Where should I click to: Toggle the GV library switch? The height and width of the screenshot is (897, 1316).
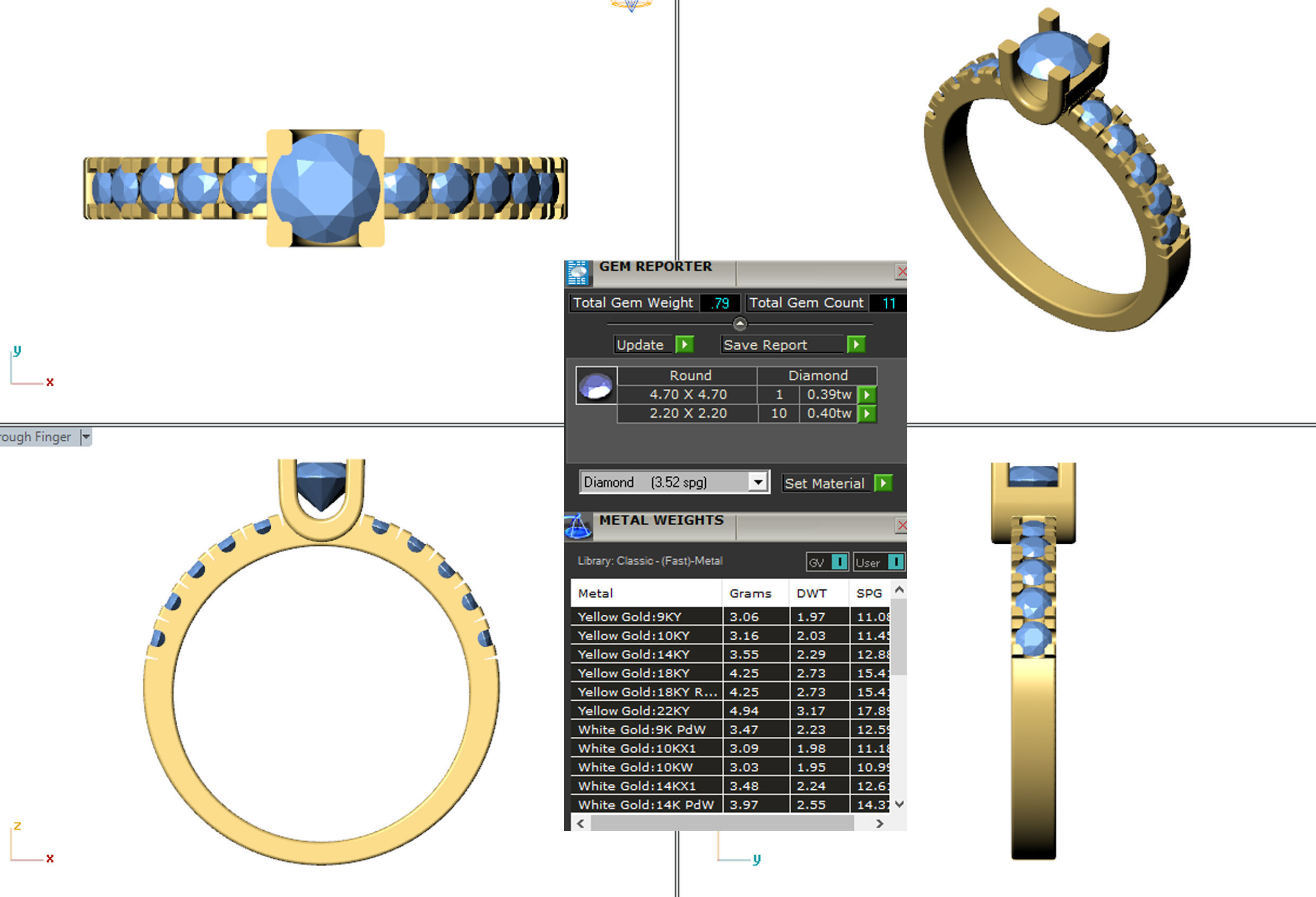pos(839,562)
